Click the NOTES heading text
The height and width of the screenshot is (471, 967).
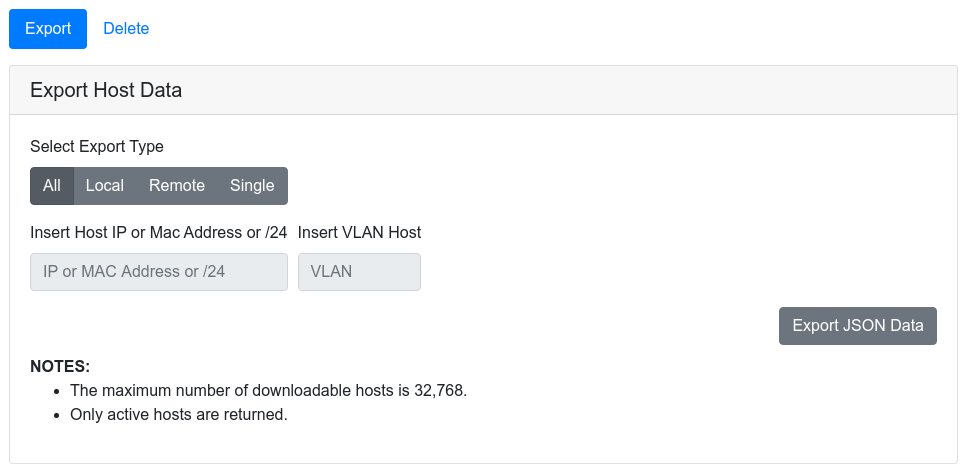60,366
